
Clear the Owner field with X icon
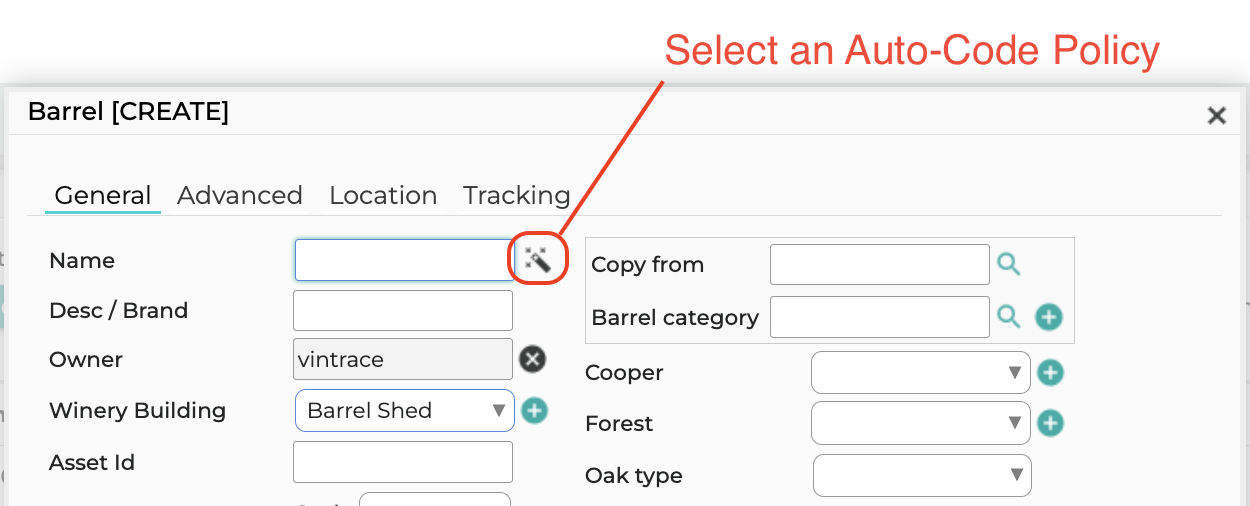533,359
